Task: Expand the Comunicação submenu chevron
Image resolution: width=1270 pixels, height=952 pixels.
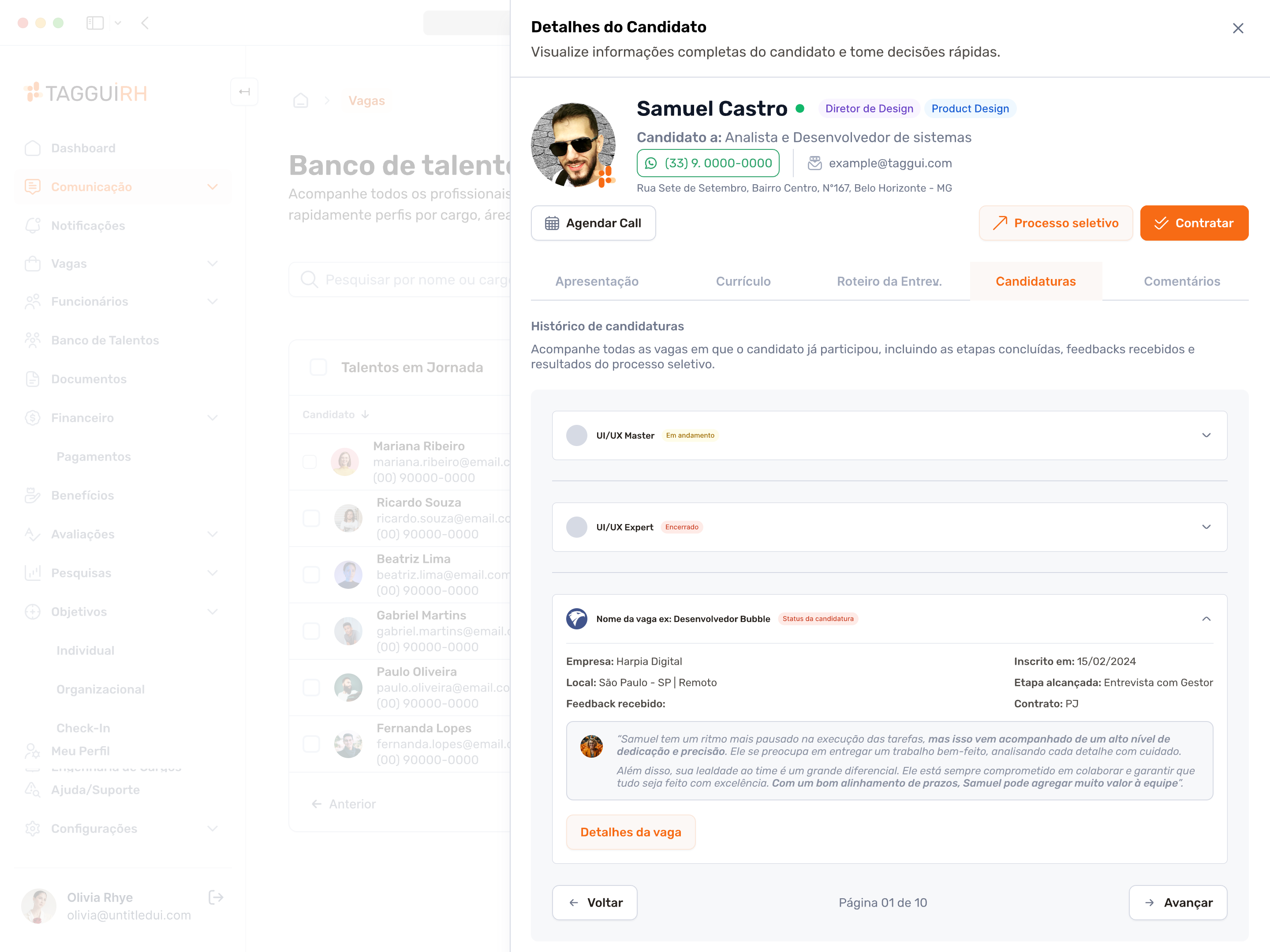Action: tap(213, 186)
